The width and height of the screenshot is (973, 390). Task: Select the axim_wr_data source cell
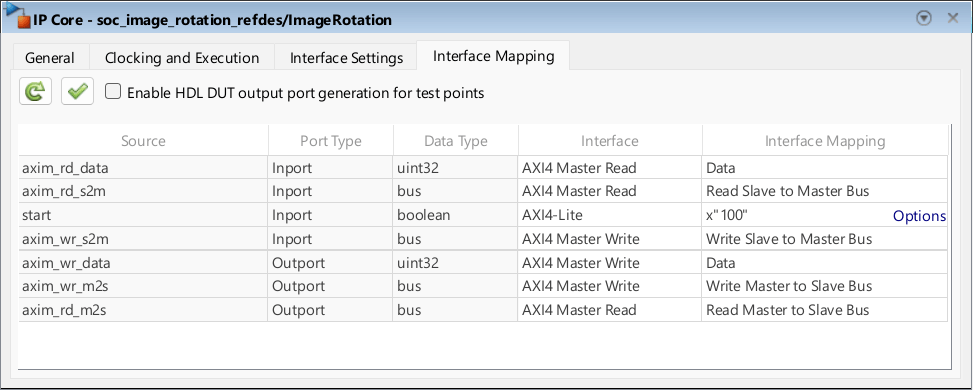pyautogui.click(x=143, y=263)
